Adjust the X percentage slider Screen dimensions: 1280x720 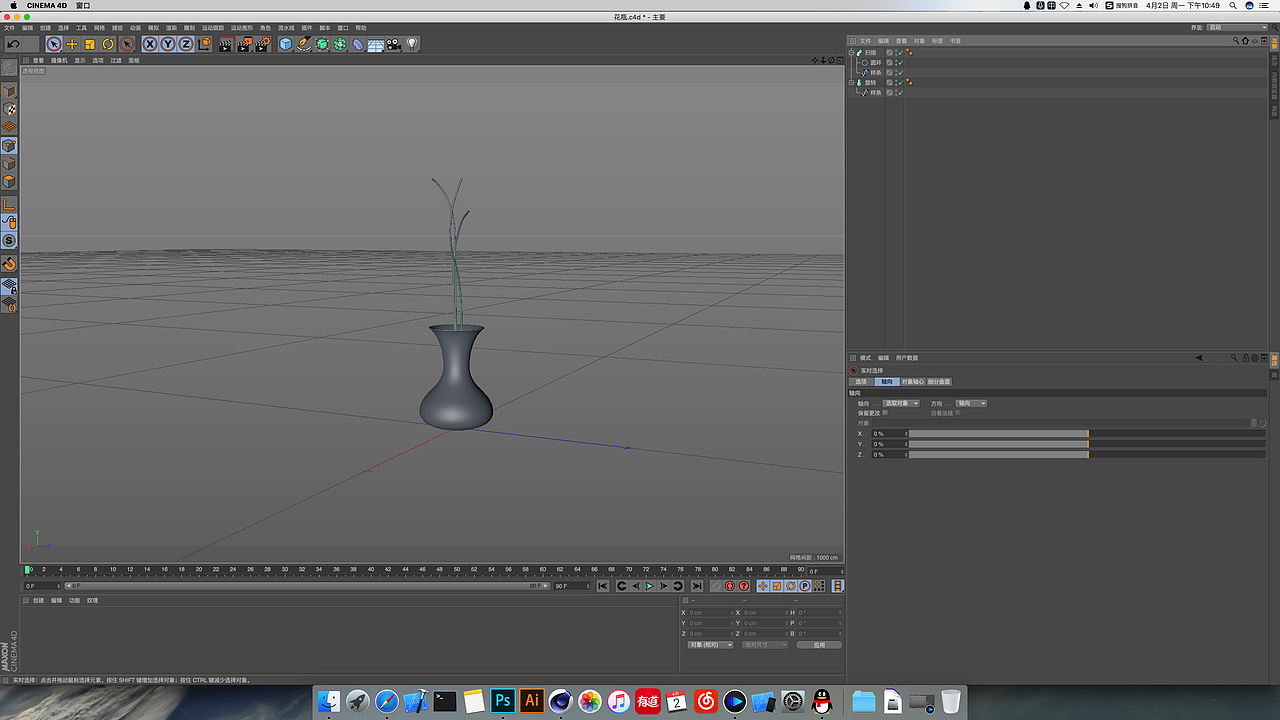(1087, 434)
